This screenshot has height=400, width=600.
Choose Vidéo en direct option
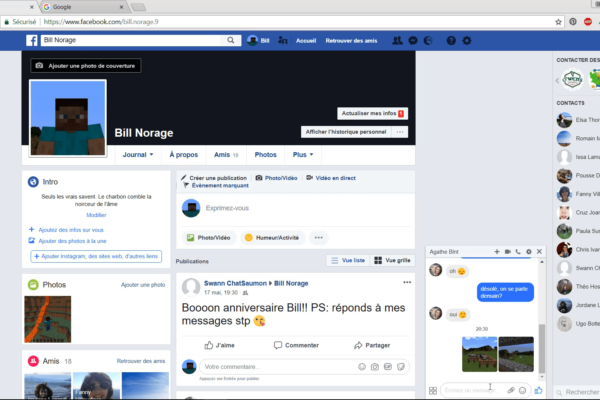click(331, 178)
